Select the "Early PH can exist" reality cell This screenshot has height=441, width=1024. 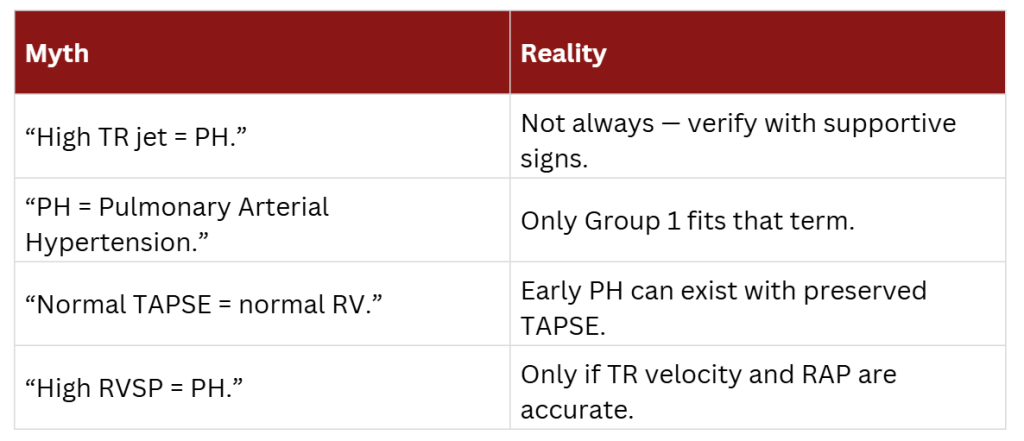(724, 304)
